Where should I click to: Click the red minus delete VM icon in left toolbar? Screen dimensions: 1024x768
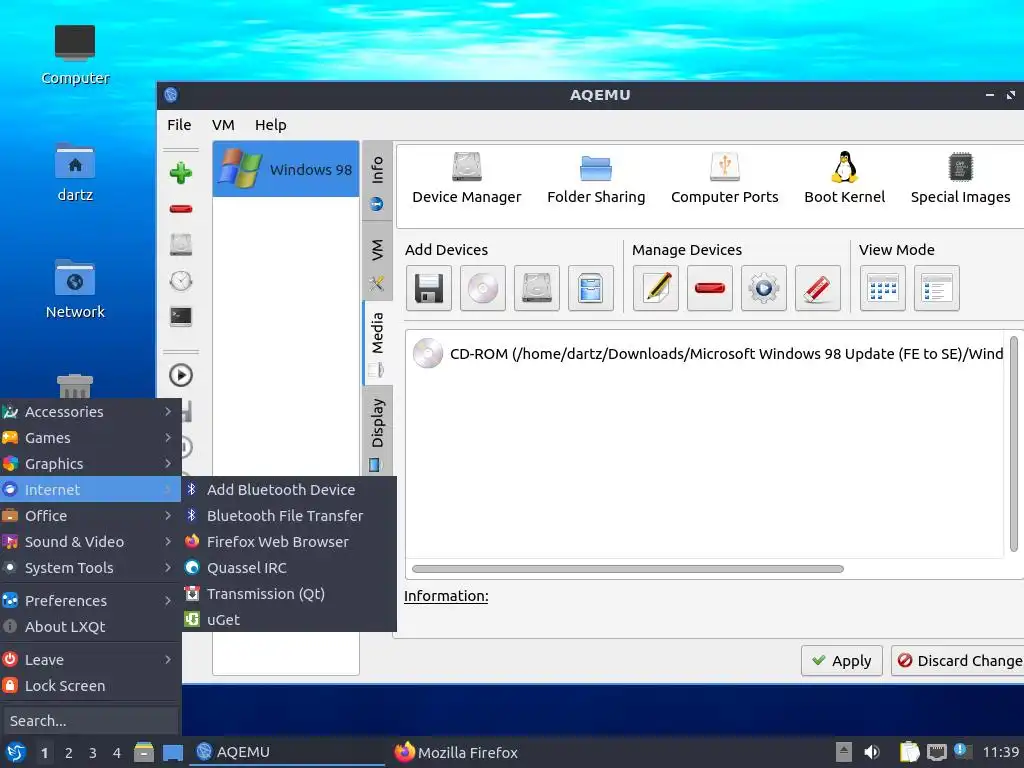(181, 209)
